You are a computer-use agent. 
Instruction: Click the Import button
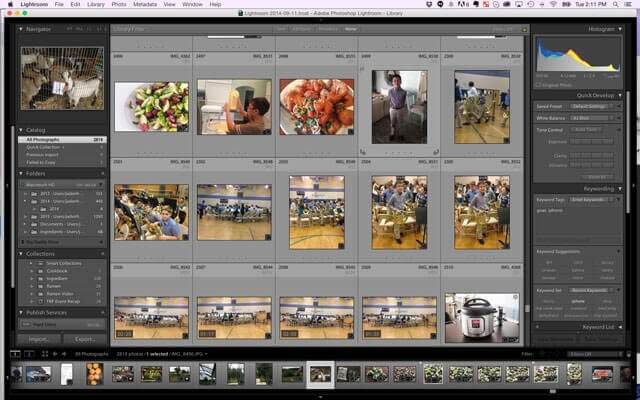tap(39, 339)
